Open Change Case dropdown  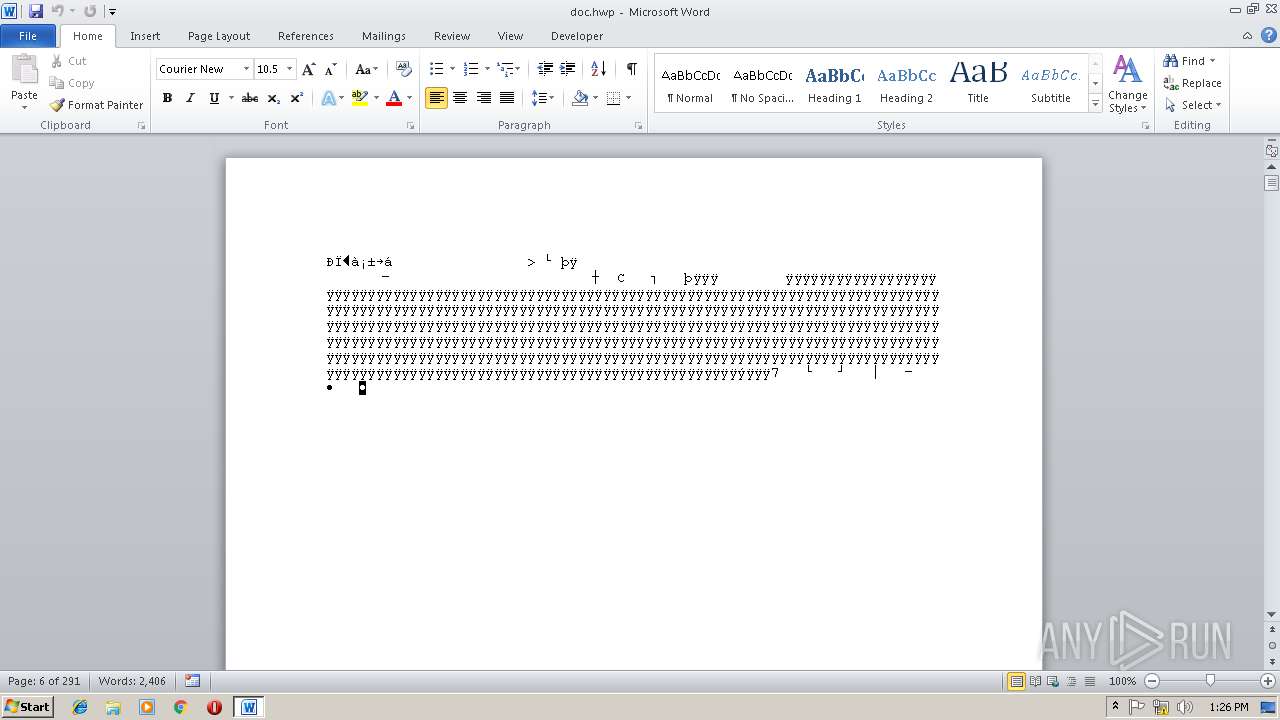pos(366,69)
